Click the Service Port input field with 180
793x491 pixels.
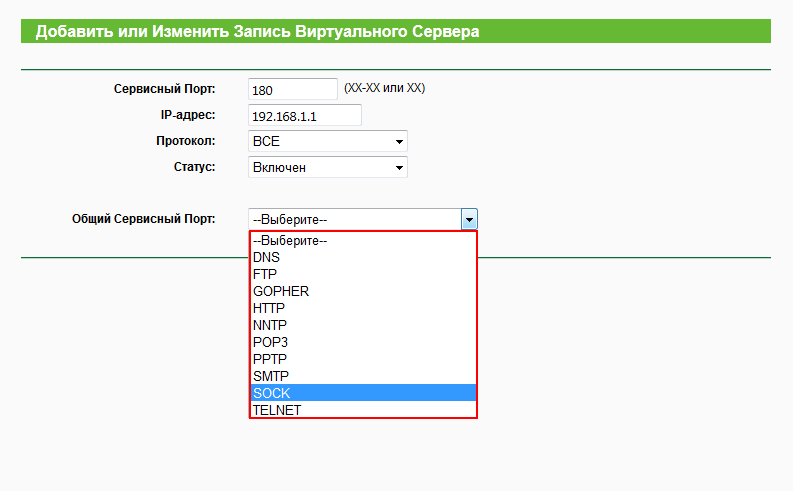pyautogui.click(x=293, y=90)
